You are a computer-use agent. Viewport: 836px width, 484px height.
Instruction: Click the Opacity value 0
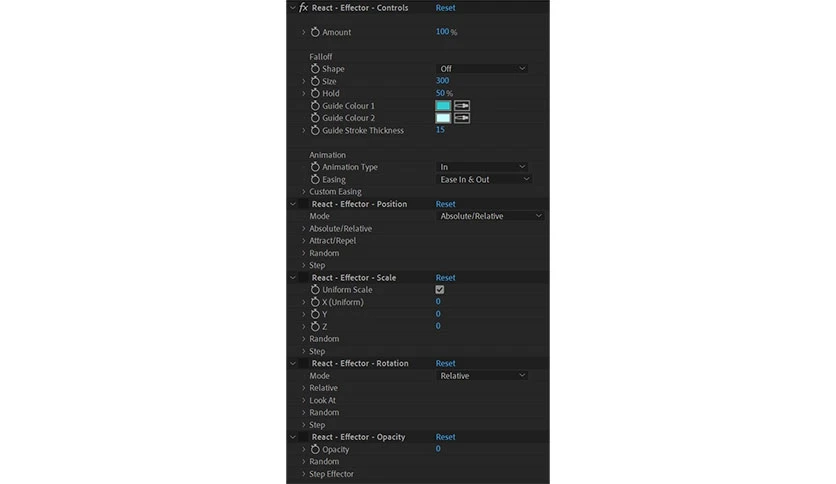pos(438,448)
